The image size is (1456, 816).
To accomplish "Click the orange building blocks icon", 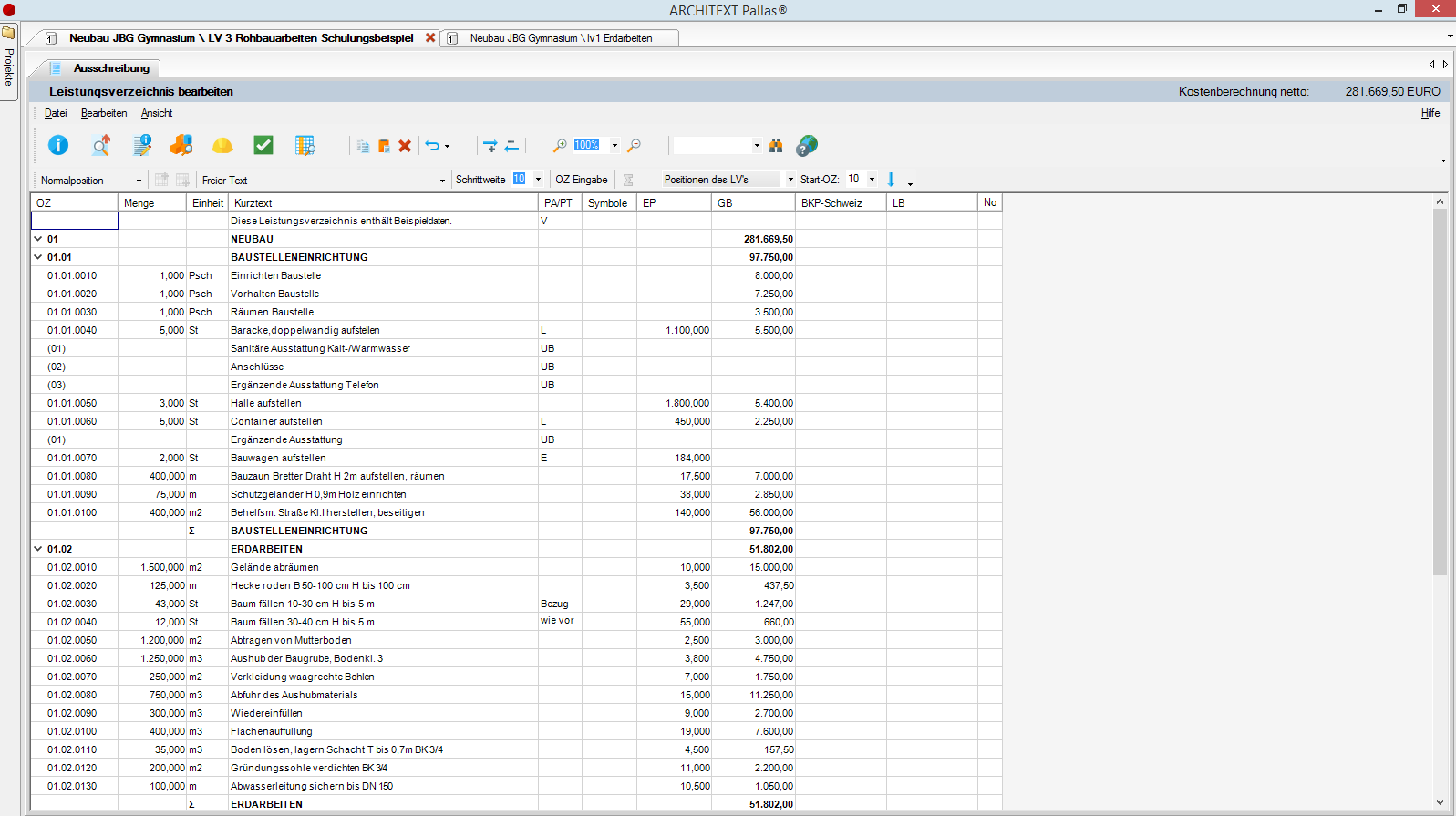I will [x=181, y=145].
